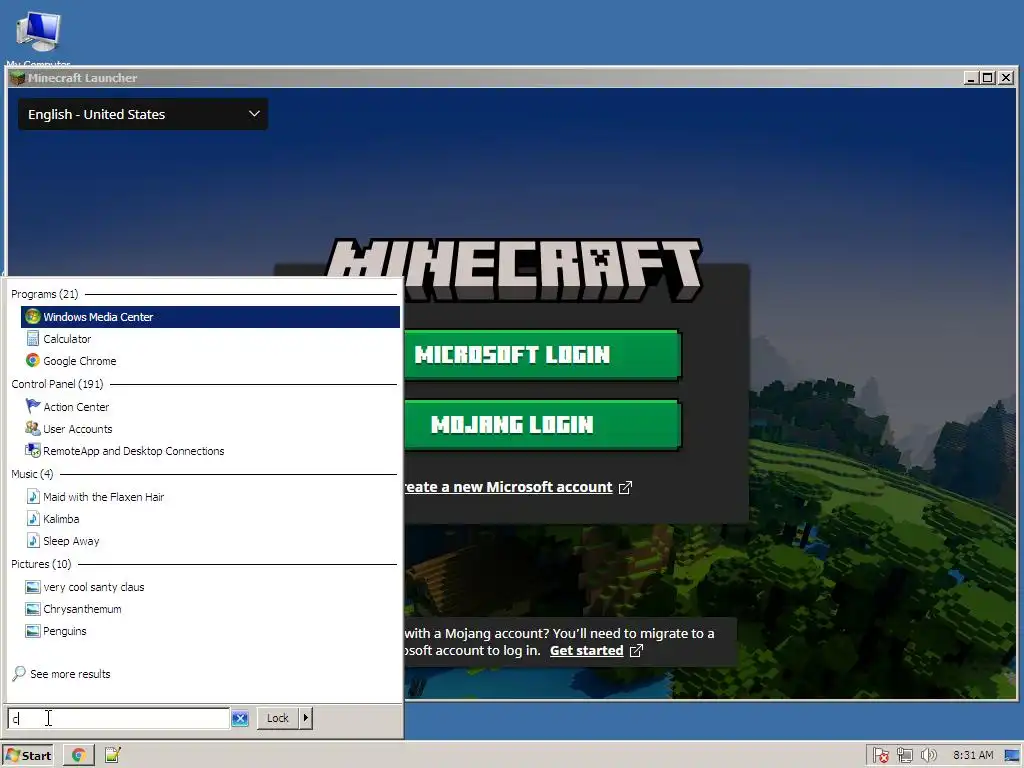Focus the Start menu search box
Viewport: 1024px width, 768px height.
pos(119,718)
